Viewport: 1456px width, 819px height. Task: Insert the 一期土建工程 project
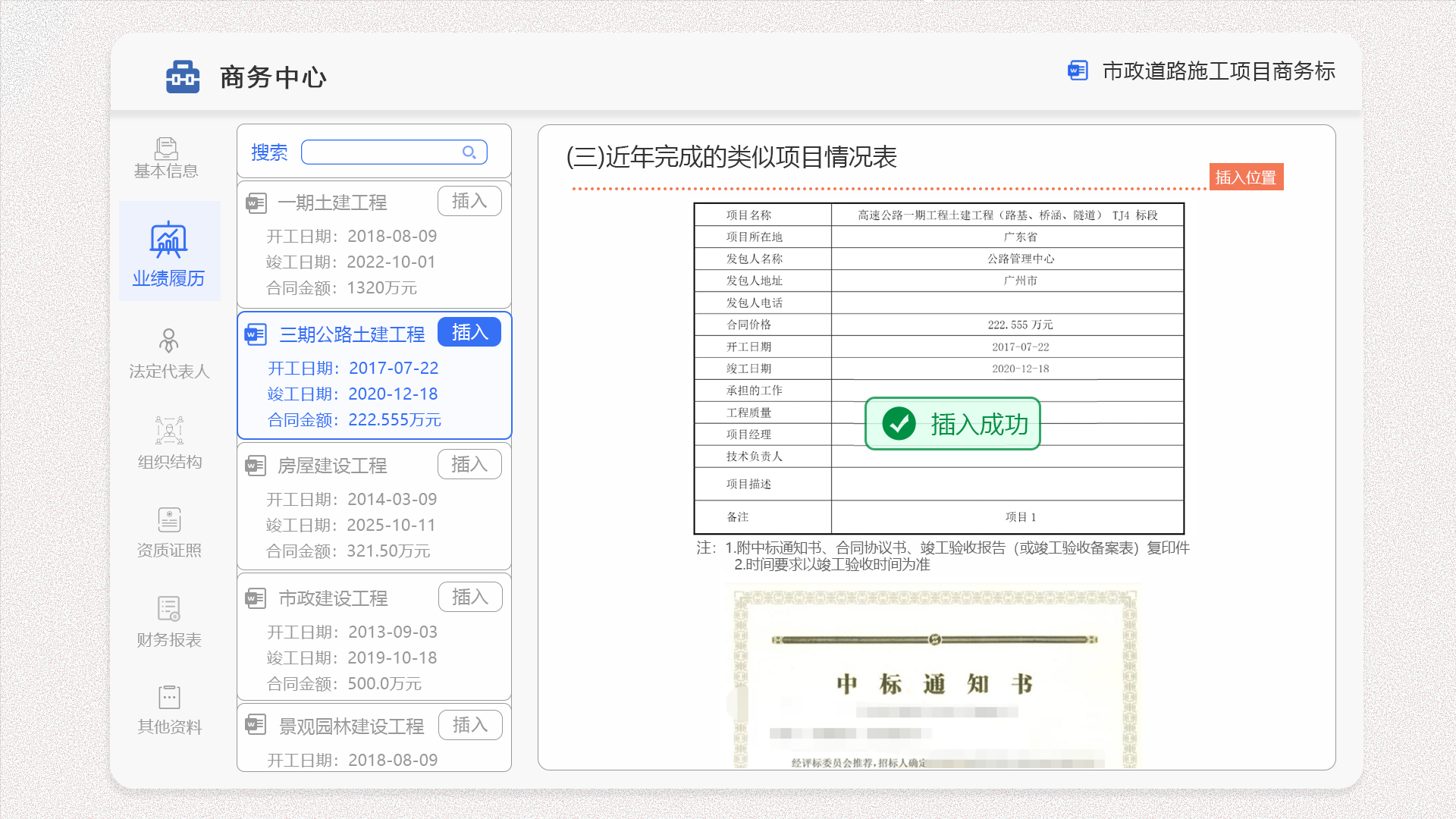[x=469, y=201]
